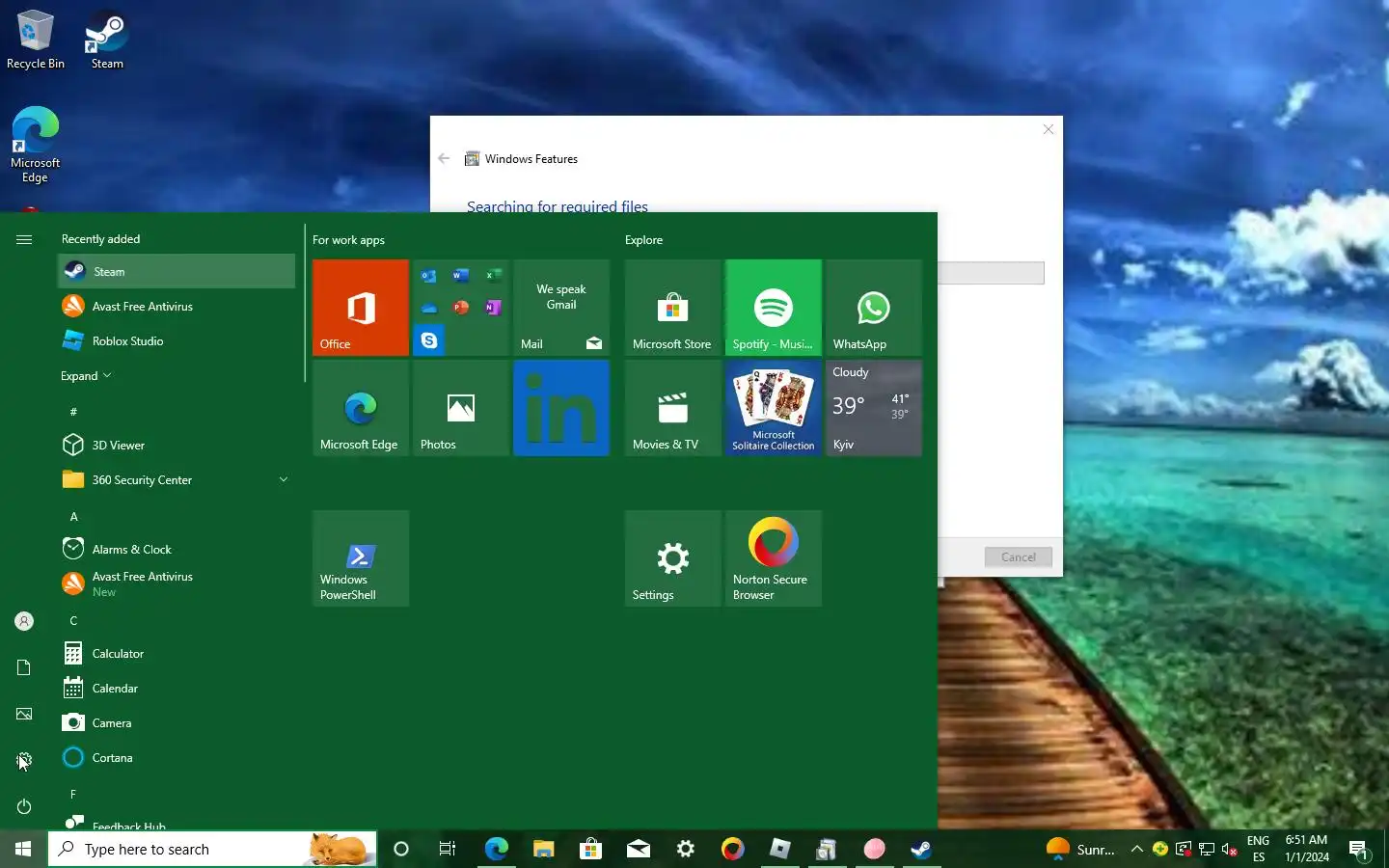Expand the Start menu hamburger navigation
This screenshot has width=1389, height=868.
[x=24, y=239]
